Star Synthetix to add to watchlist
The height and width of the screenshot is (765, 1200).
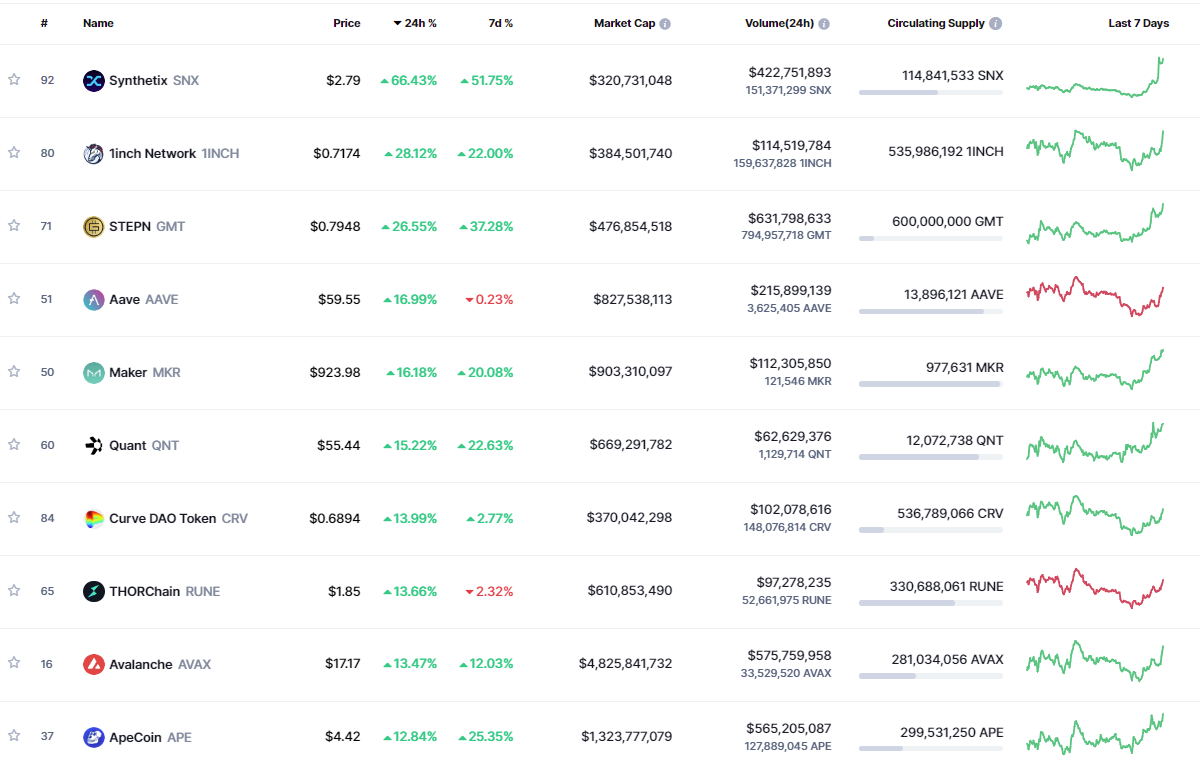14,80
